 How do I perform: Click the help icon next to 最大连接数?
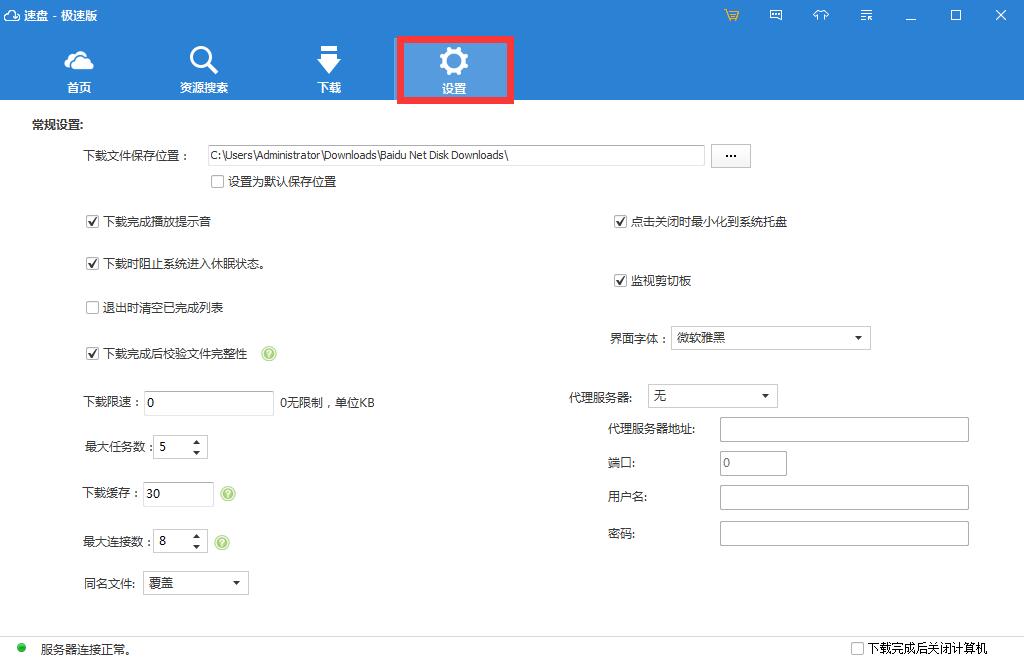(x=222, y=542)
